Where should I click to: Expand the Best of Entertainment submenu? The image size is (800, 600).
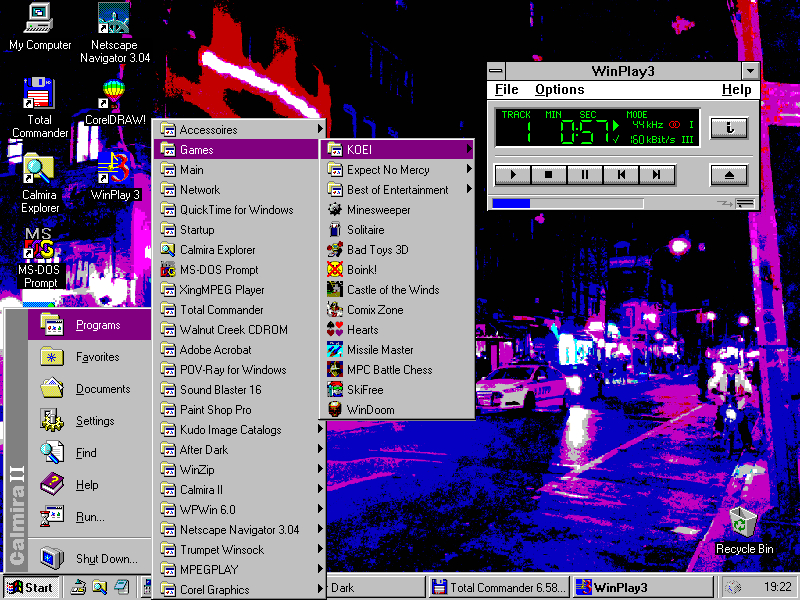pyautogui.click(x=396, y=190)
